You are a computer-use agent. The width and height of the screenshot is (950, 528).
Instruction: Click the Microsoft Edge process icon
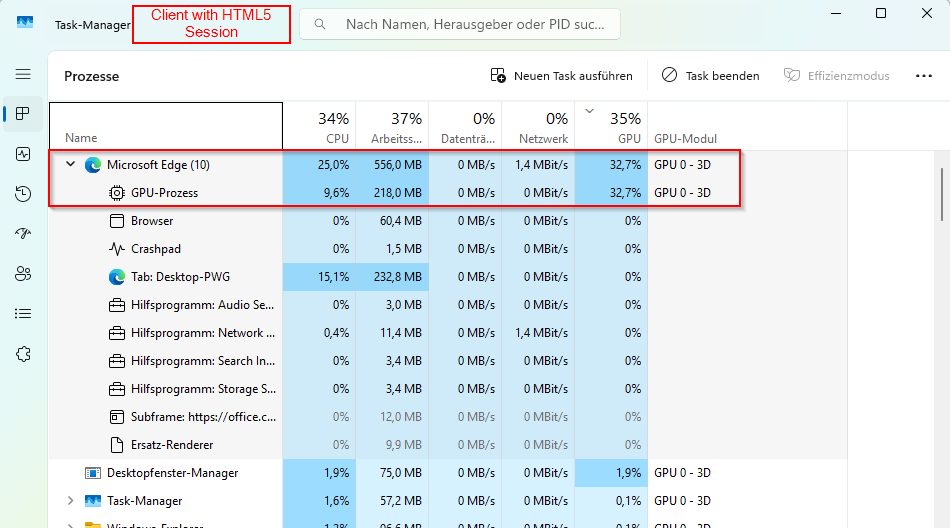(93, 165)
